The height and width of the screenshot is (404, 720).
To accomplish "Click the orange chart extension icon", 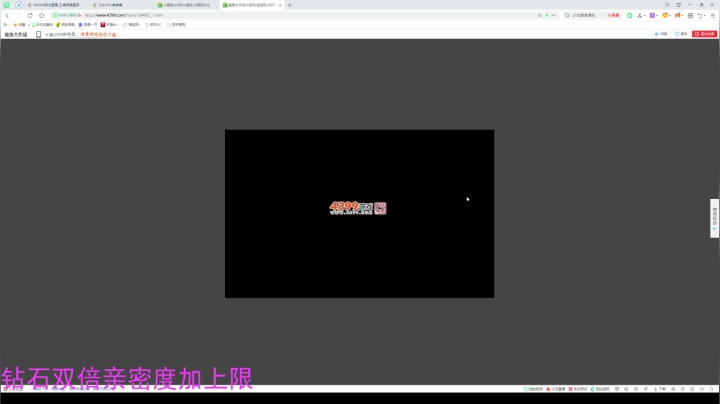I will point(678,15).
